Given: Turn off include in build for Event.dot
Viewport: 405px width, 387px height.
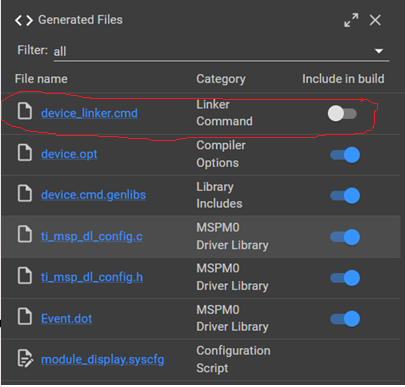Looking at the screenshot, I should tap(345, 319).
